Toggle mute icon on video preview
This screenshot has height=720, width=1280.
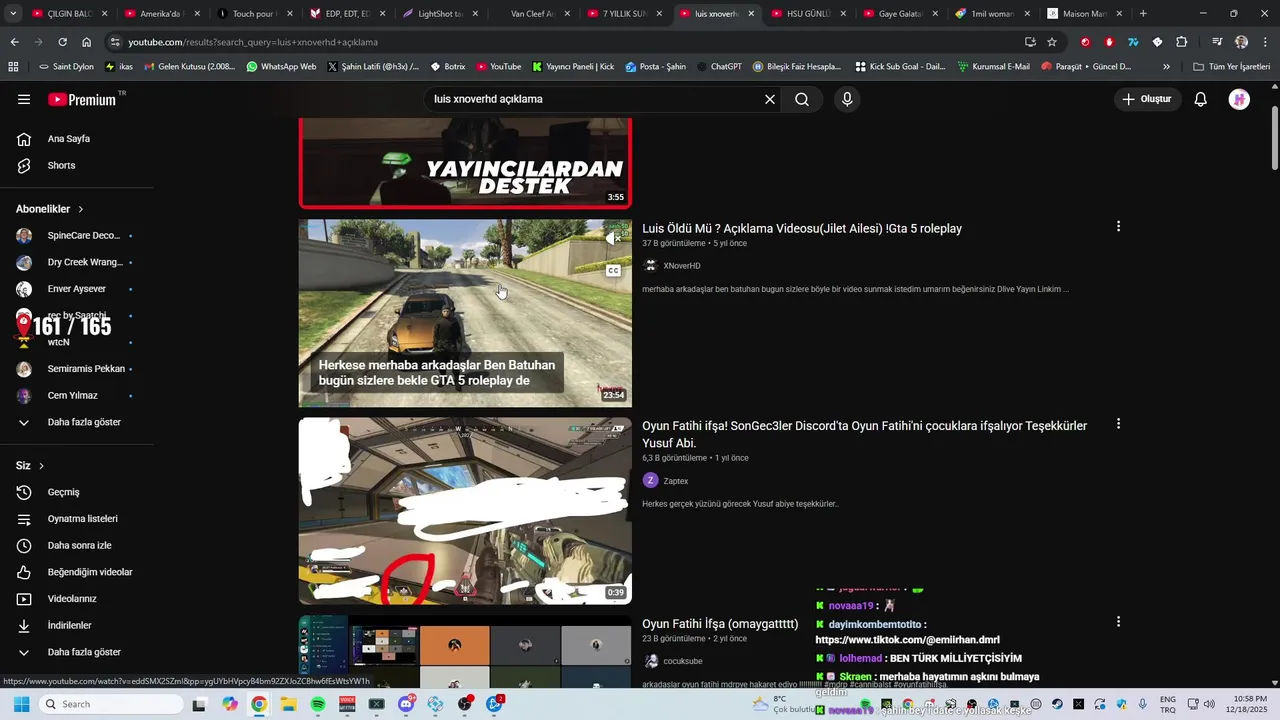click(614, 238)
